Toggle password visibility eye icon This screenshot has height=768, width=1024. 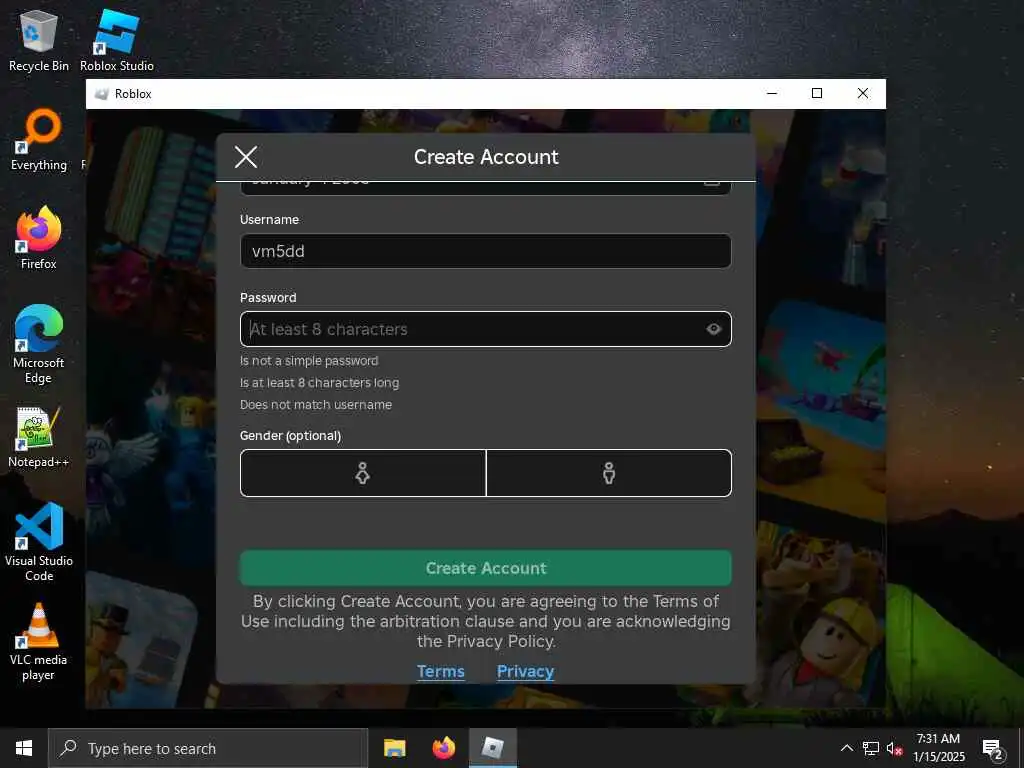click(714, 329)
